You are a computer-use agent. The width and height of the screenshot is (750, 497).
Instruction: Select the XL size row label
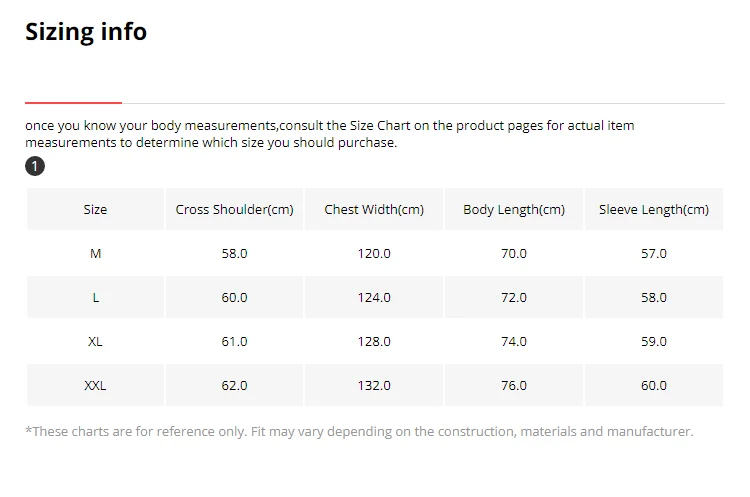click(95, 342)
